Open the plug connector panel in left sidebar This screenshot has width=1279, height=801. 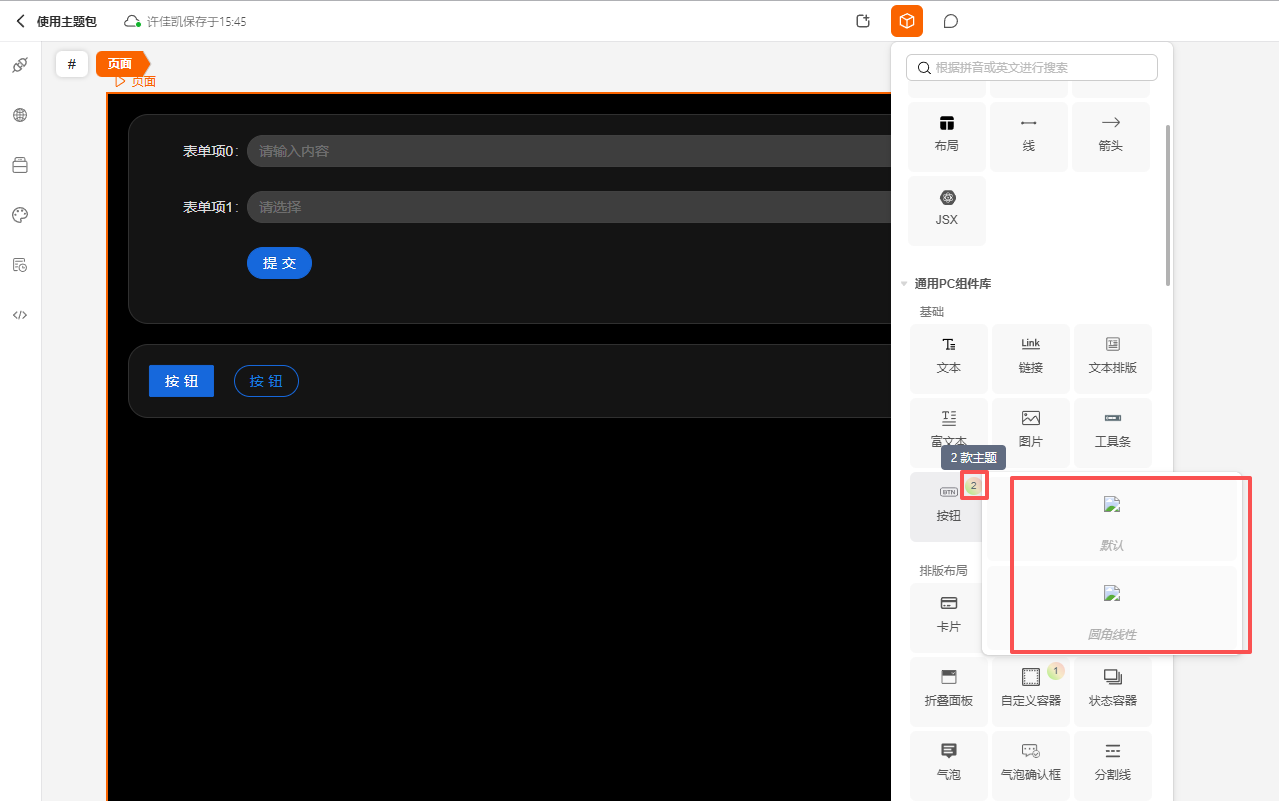[20, 65]
